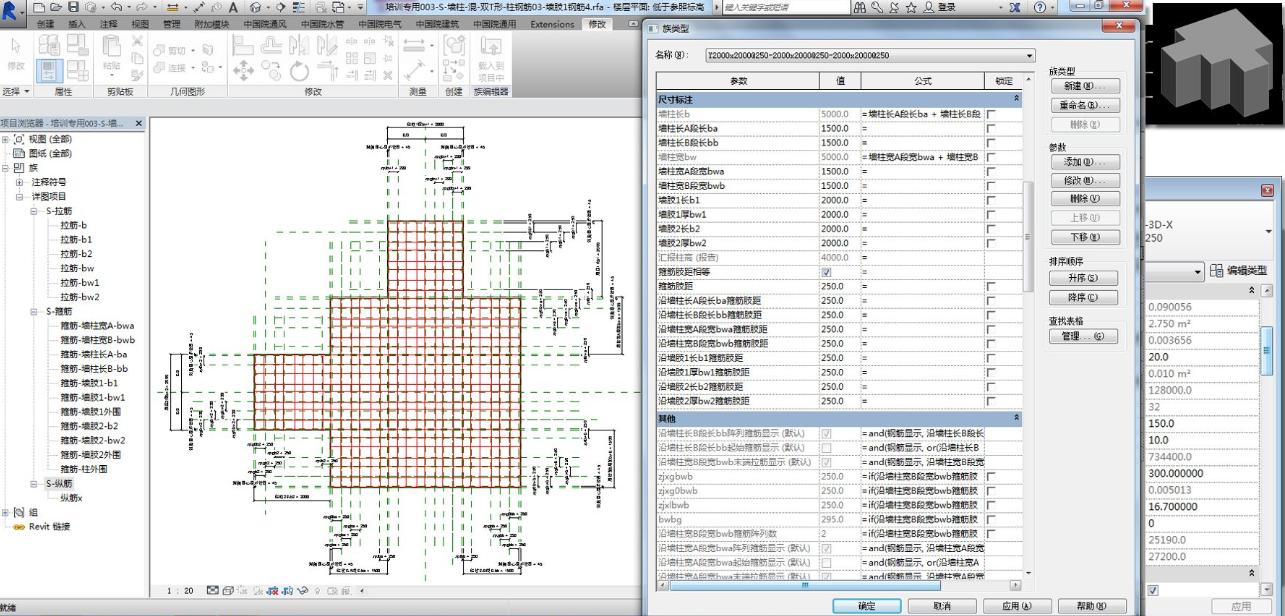This screenshot has height=616, width=1285.
Task: Click the help question mark icon in title bar
Action: tap(1041, 7)
